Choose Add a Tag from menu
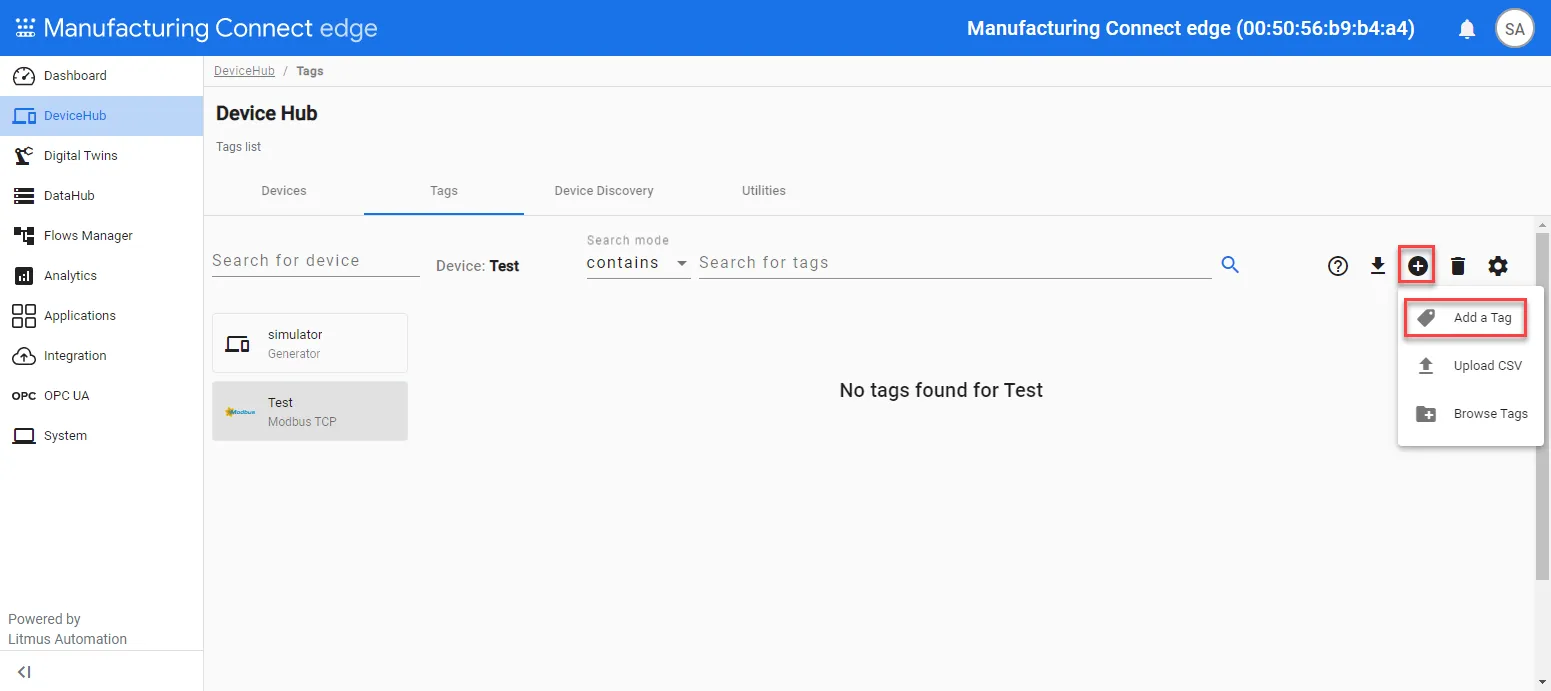This screenshot has height=691, width=1551. click(x=1471, y=318)
